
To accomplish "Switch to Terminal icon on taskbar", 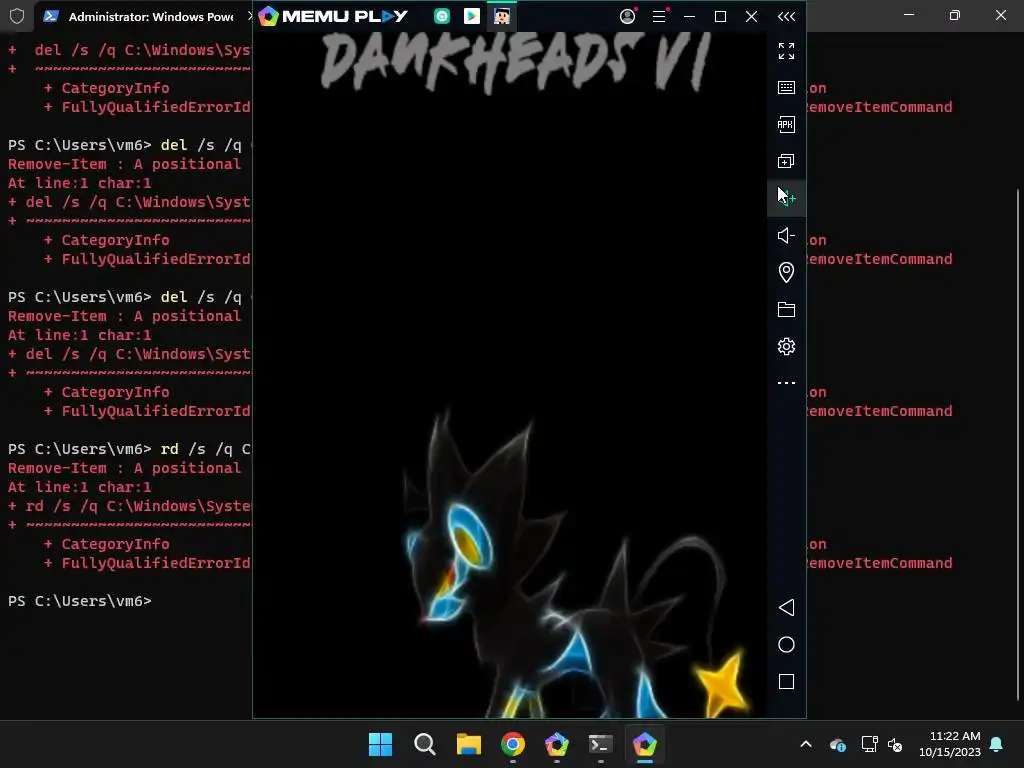I will [x=600, y=744].
